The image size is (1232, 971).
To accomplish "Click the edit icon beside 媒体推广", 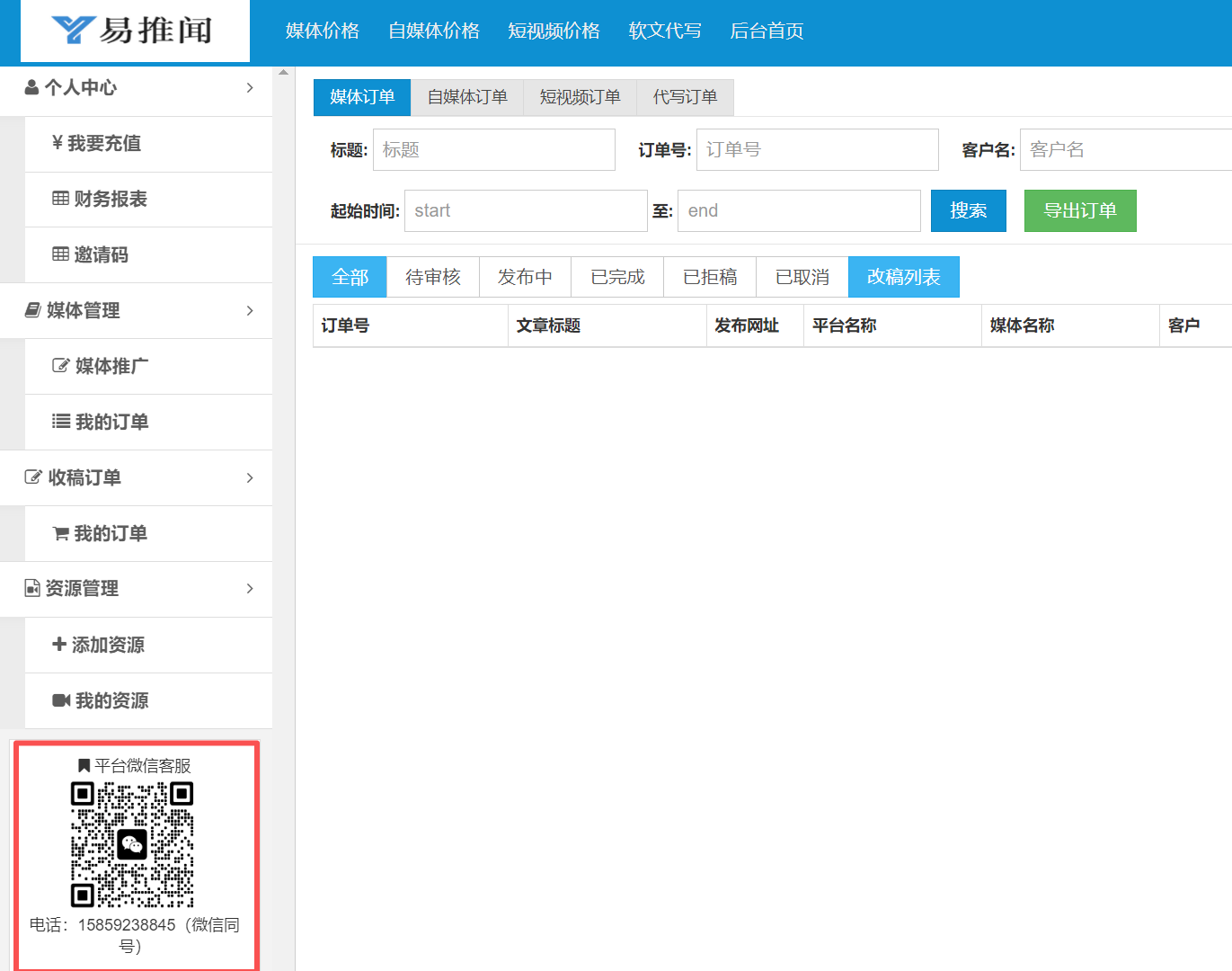I will 61,366.
